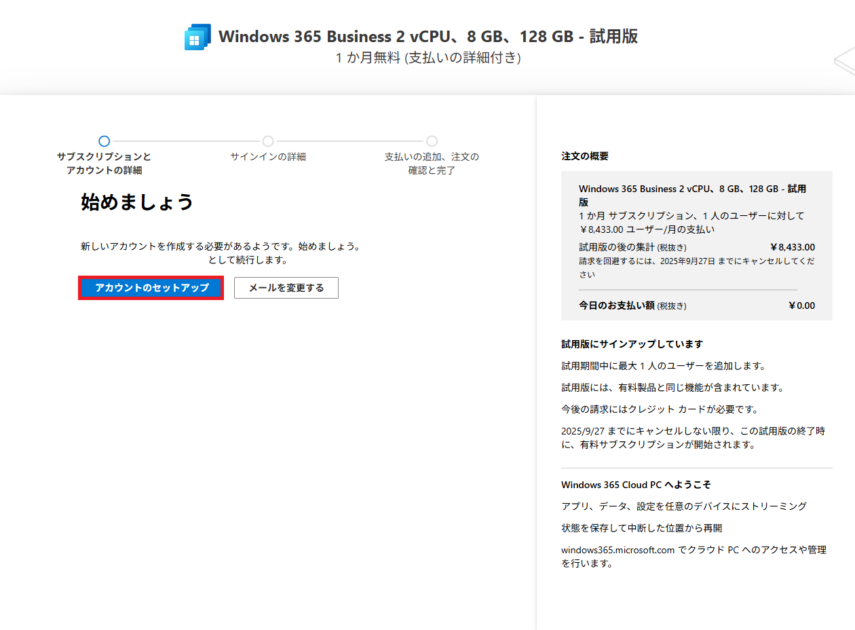Click the cancellation notice 2025年9月27日 までにキャンセル
This screenshot has width=855, height=630.
coord(697,268)
